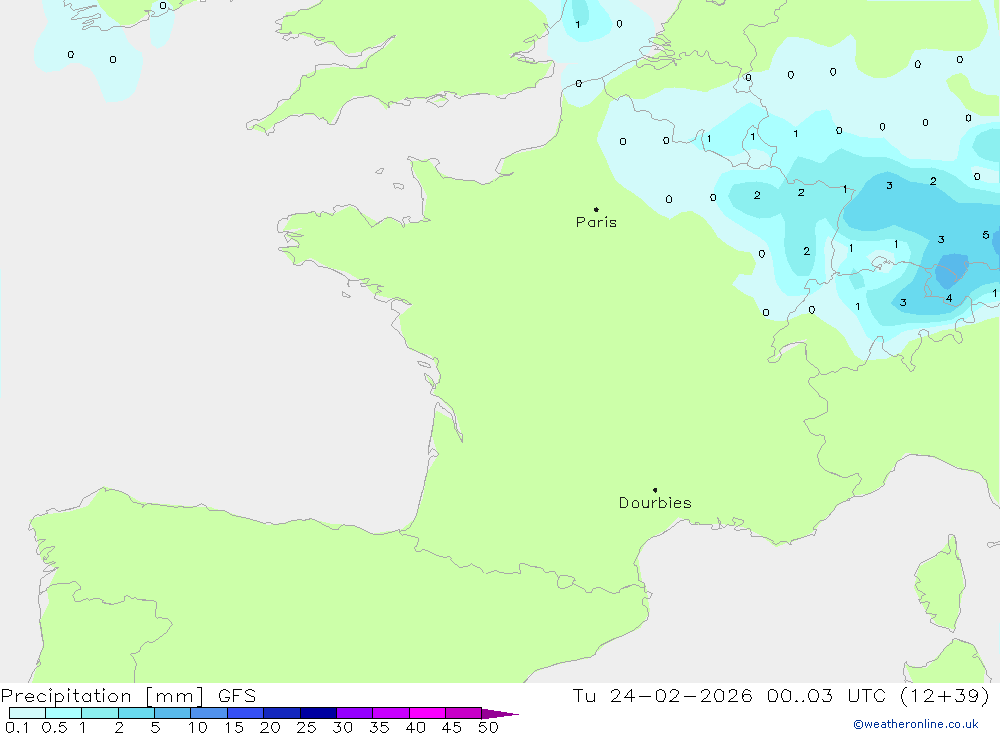Click the arrow tip ending the legend
The width and height of the screenshot is (1000, 733).
514,714
